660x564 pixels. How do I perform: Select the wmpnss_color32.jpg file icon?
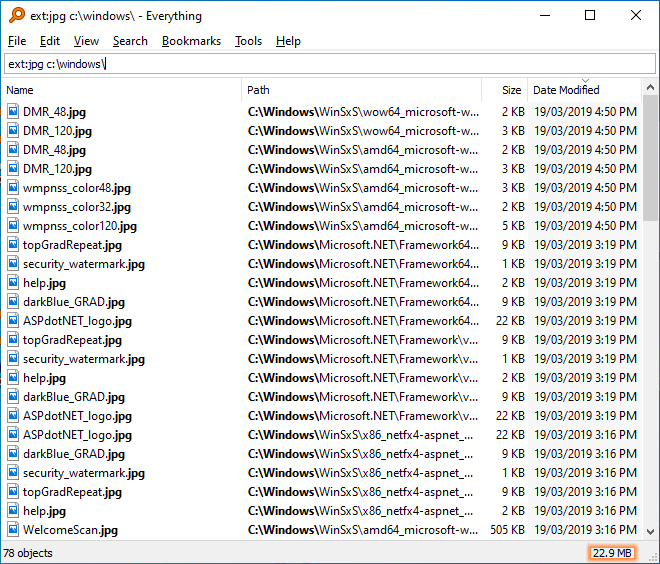pos(13,207)
